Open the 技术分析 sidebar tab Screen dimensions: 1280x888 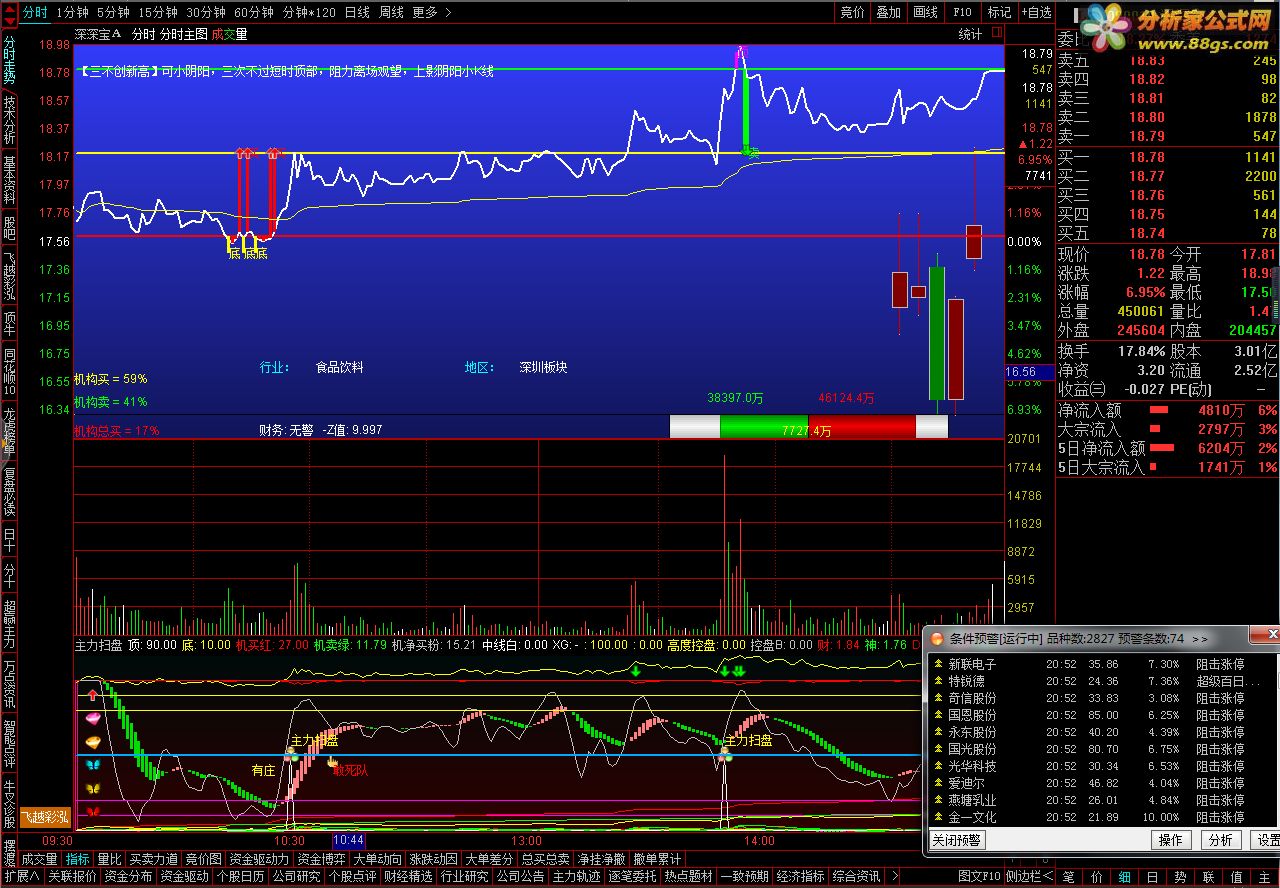click(x=9, y=122)
